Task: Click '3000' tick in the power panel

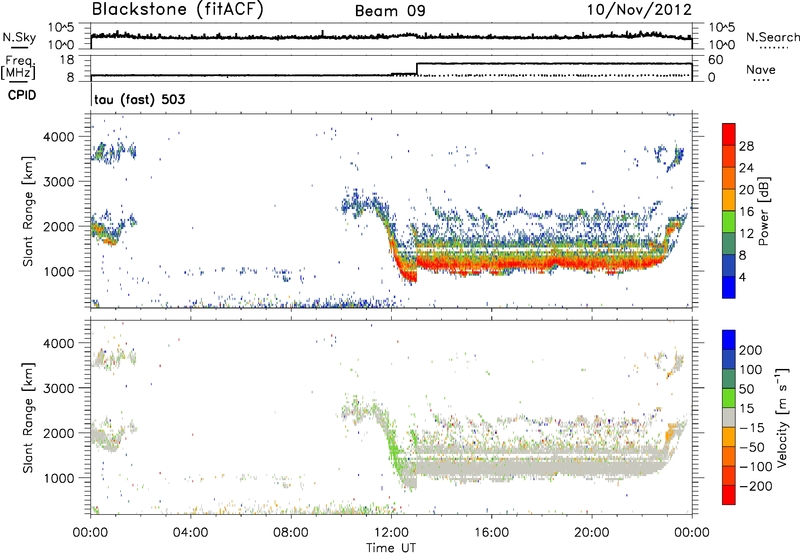Action: point(58,182)
